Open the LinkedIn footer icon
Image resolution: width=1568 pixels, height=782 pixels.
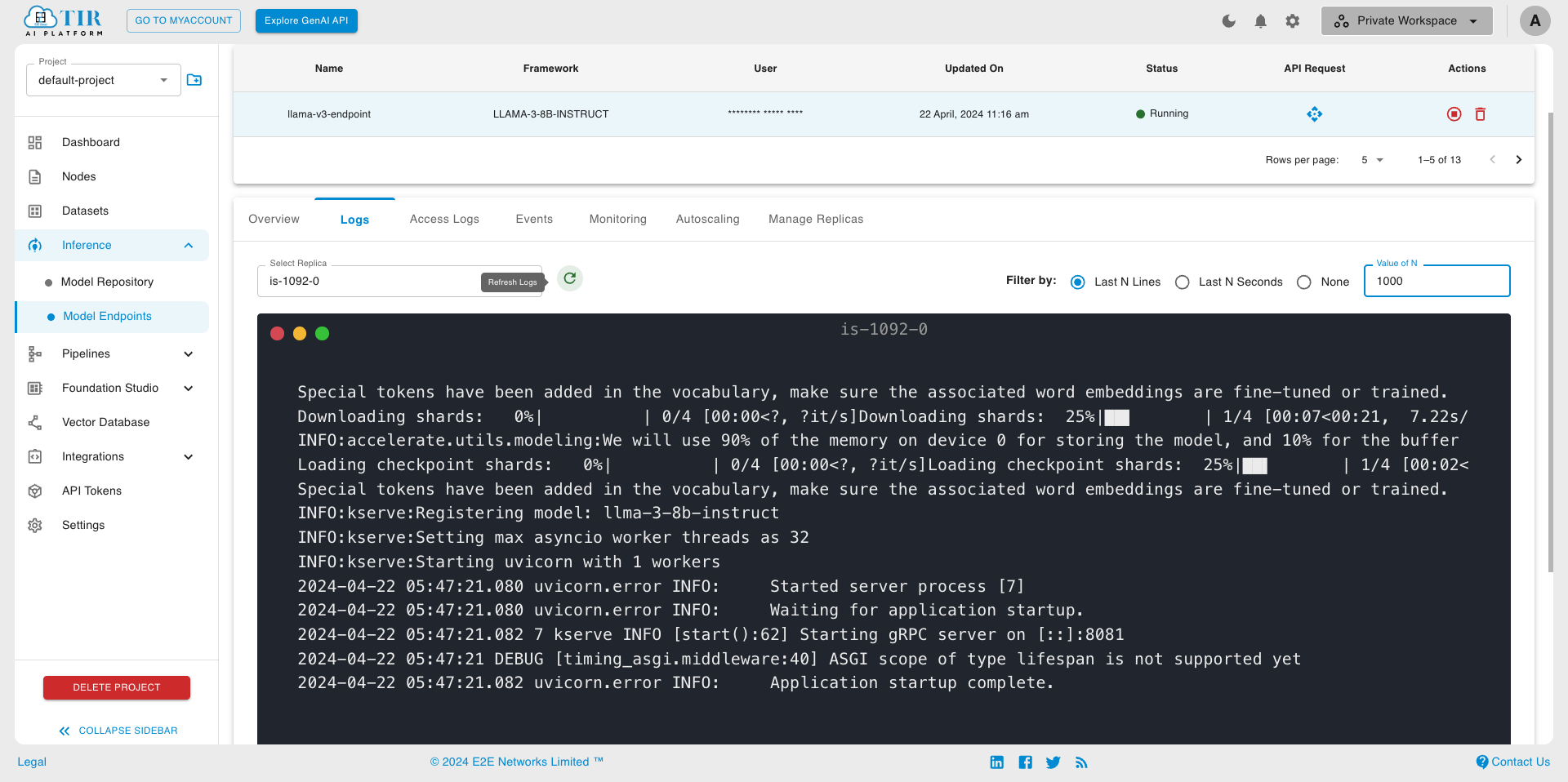pos(997,762)
